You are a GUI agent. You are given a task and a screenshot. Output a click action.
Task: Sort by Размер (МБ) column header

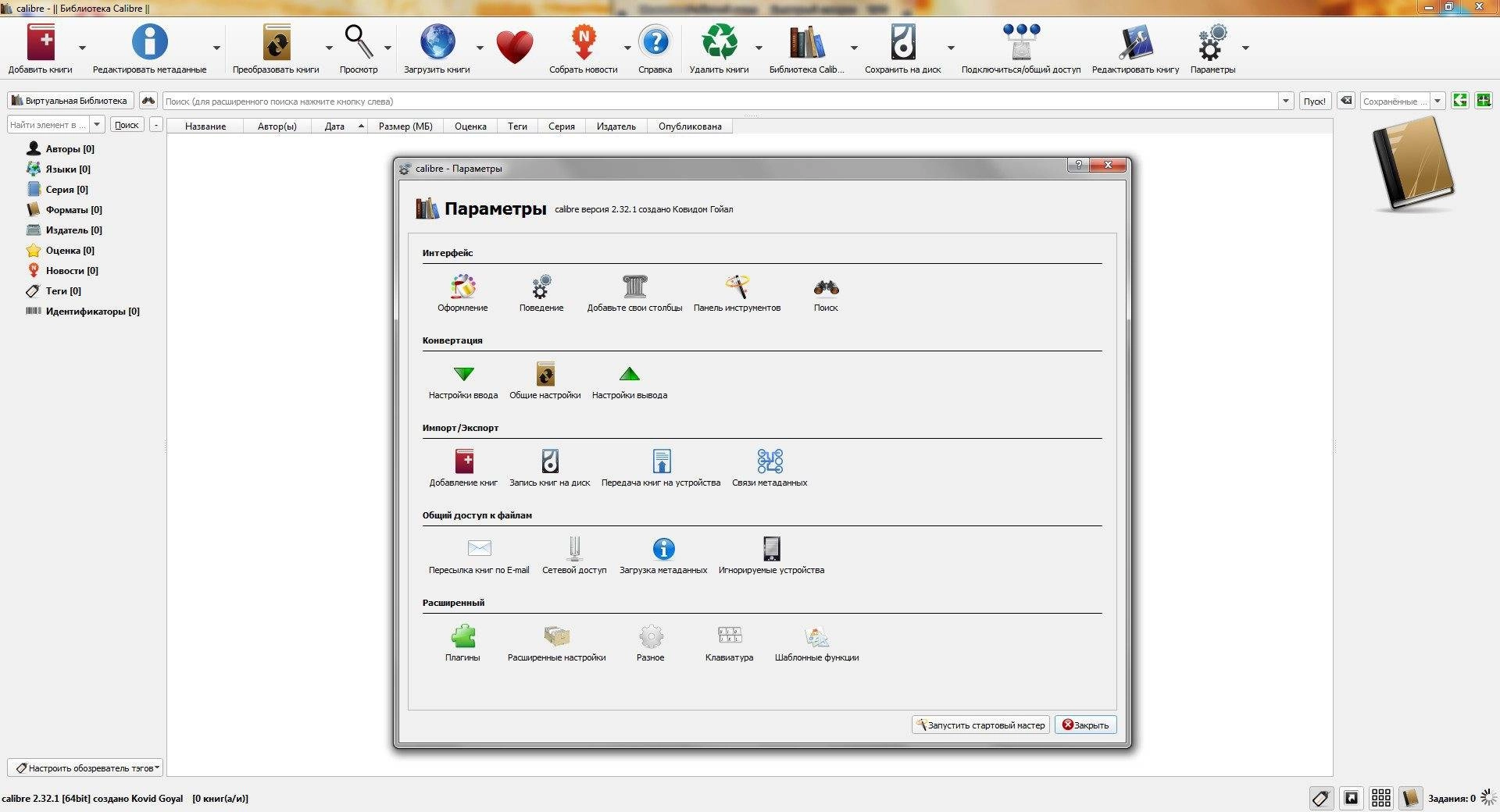pyautogui.click(x=405, y=126)
